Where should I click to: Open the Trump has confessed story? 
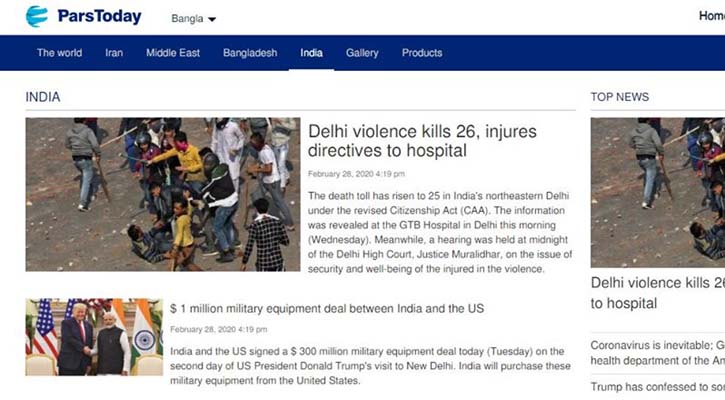click(x=657, y=387)
